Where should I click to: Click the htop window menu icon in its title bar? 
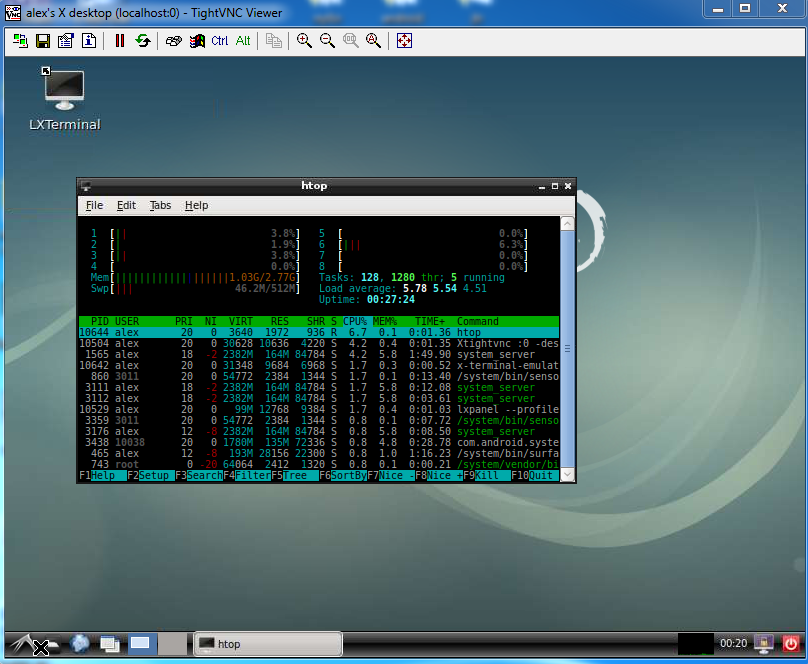pos(86,186)
